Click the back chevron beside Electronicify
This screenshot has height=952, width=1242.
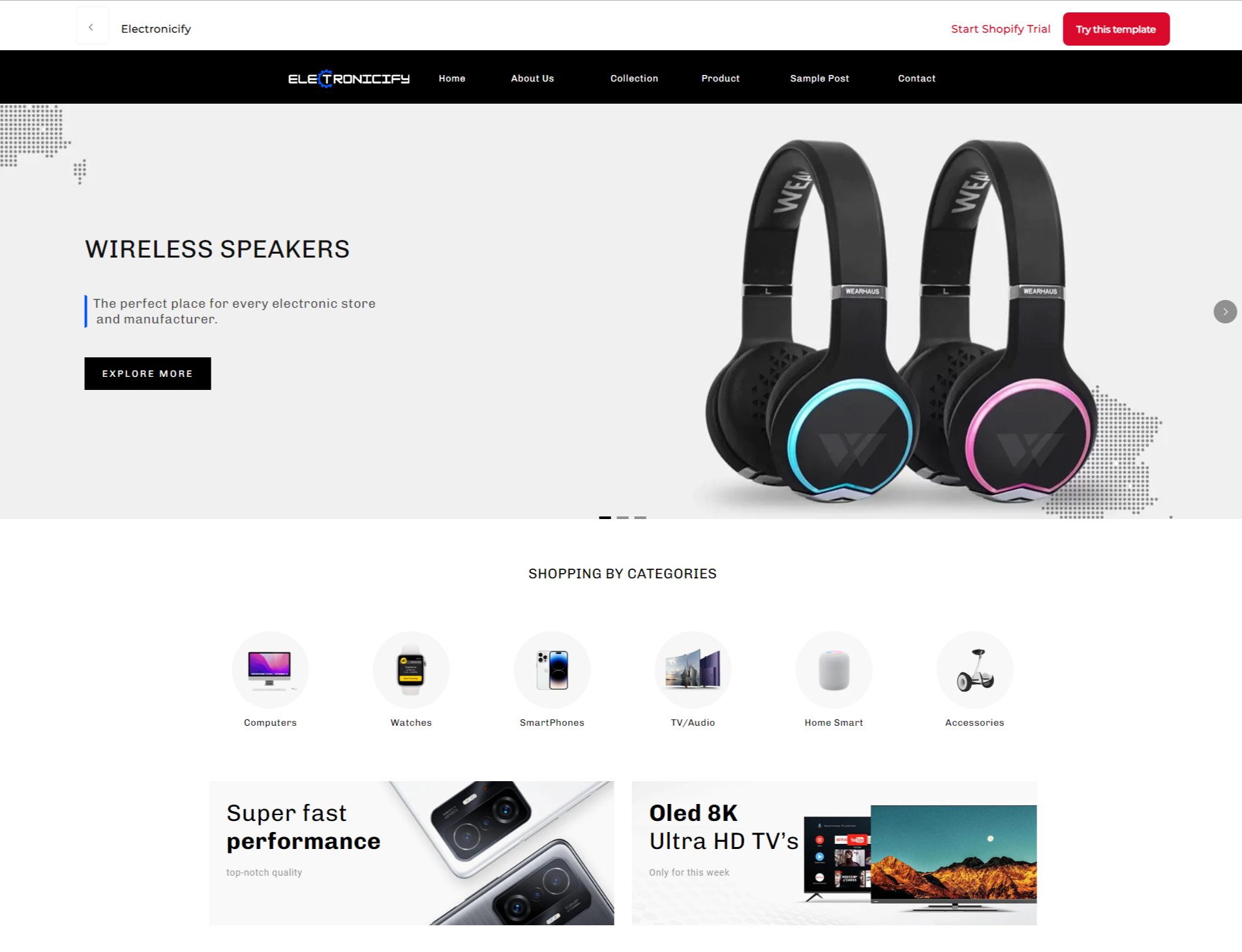pyautogui.click(x=92, y=27)
